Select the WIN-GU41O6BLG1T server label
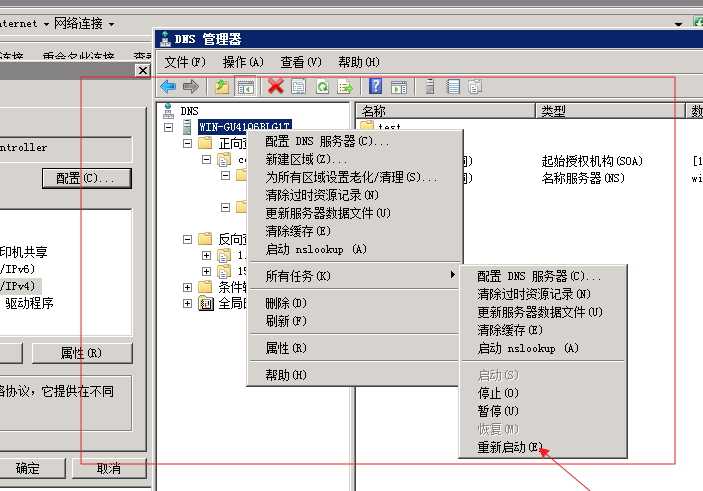Screen dimensions: 703x491 [x=245, y=127]
